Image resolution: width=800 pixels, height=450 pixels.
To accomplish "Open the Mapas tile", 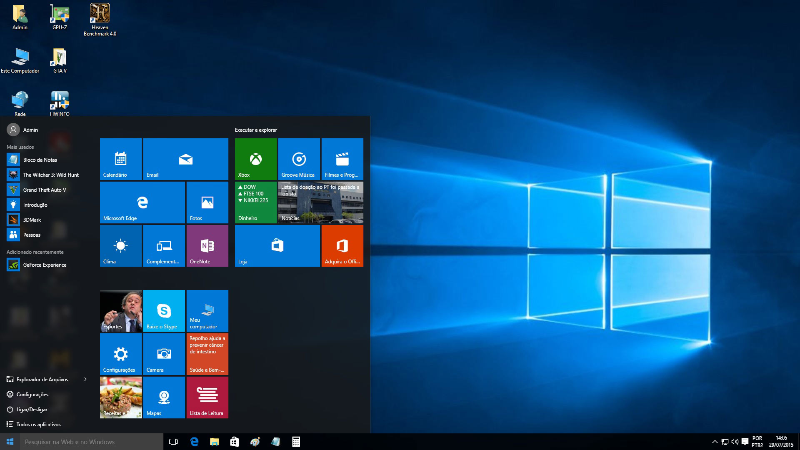I will point(164,397).
